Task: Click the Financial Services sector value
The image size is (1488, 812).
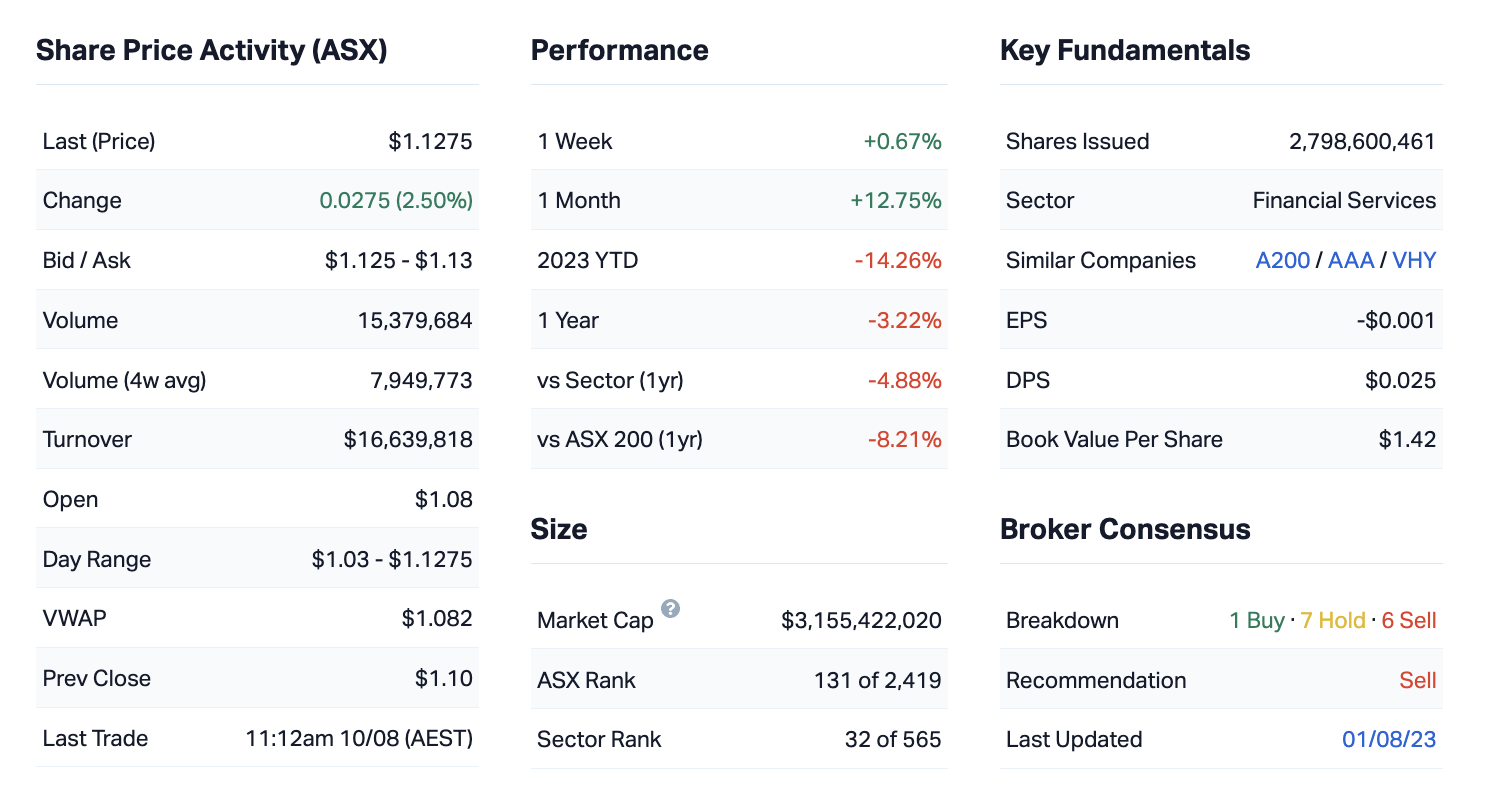Action: (1343, 201)
